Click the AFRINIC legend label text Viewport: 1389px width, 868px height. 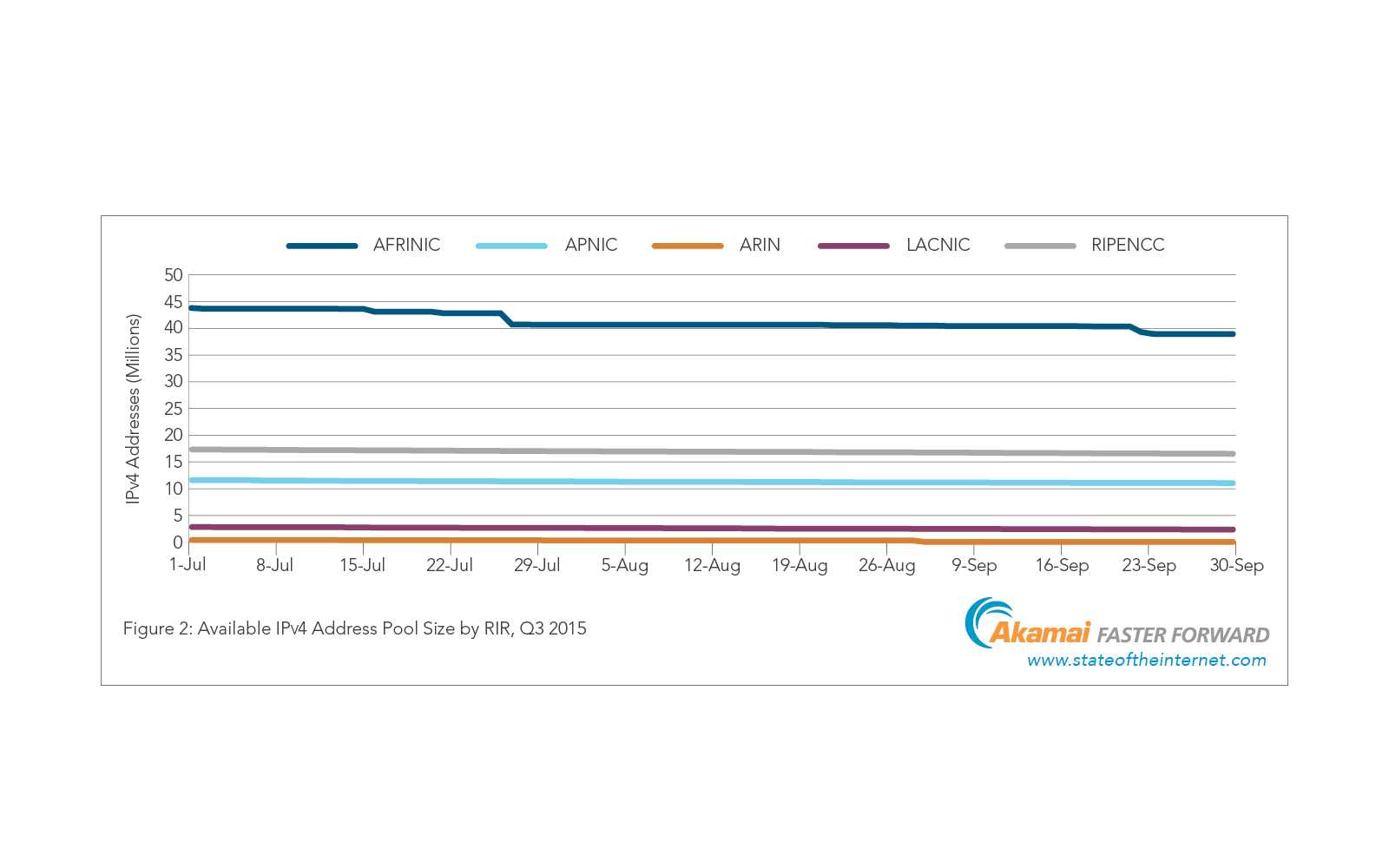(x=406, y=245)
